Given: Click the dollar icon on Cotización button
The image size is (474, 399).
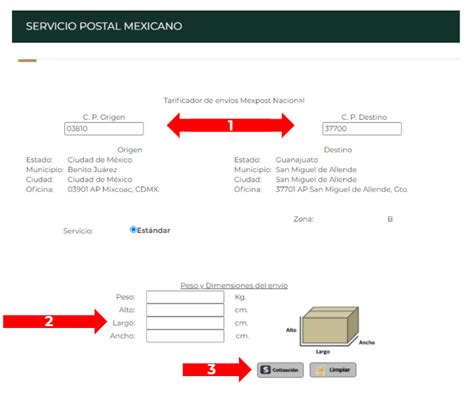Looking at the screenshot, I should coord(265,370).
